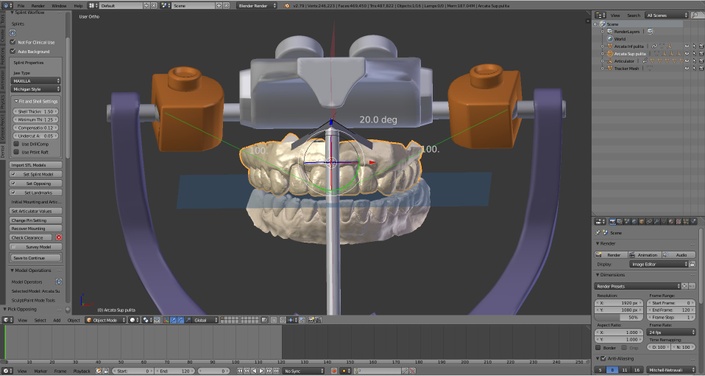Click the render camera icon in Render panel

tap(599, 255)
